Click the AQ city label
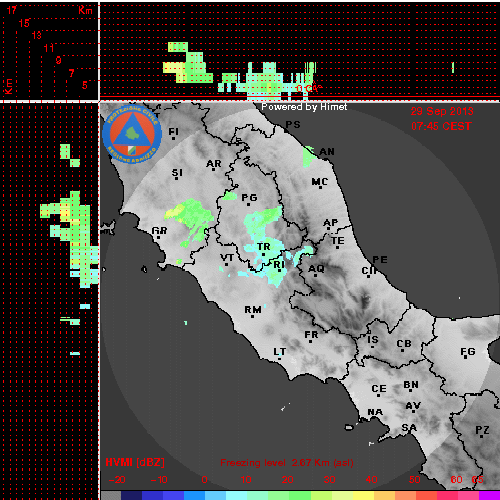 [316, 268]
